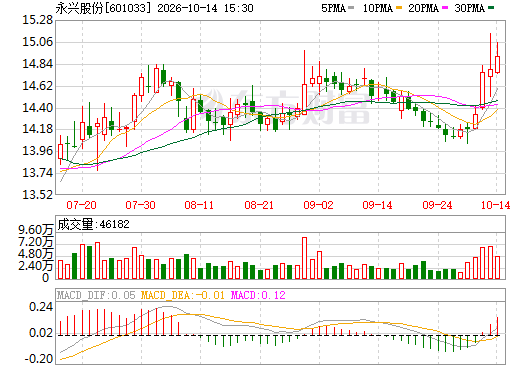The width and height of the screenshot is (520, 365).
Task: Click the 7.20万 volume axis label
Action: click(36, 242)
